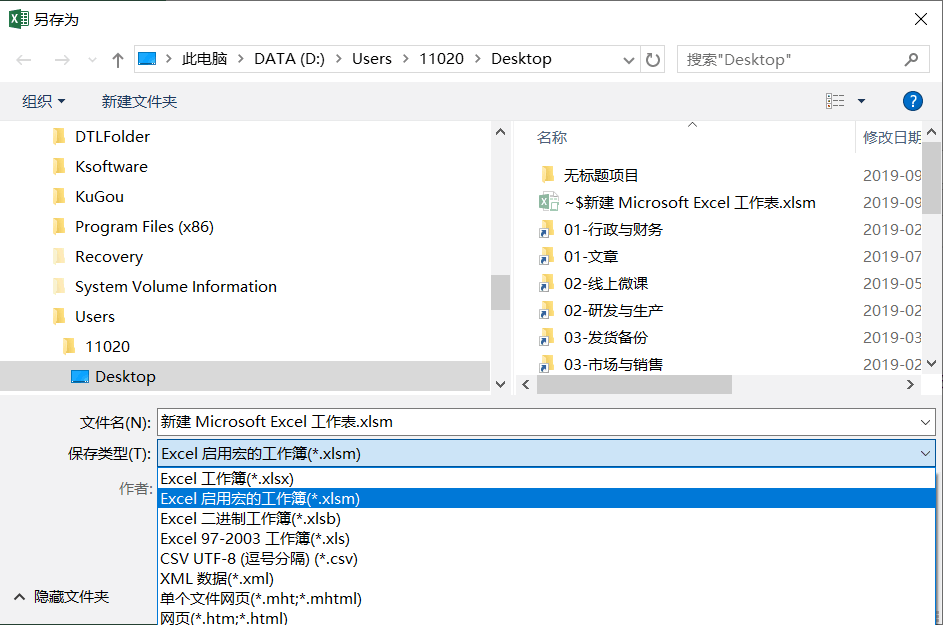This screenshot has height=625, width=943.
Task: Click the folder tree scroll-up arrow
Action: pos(500,132)
